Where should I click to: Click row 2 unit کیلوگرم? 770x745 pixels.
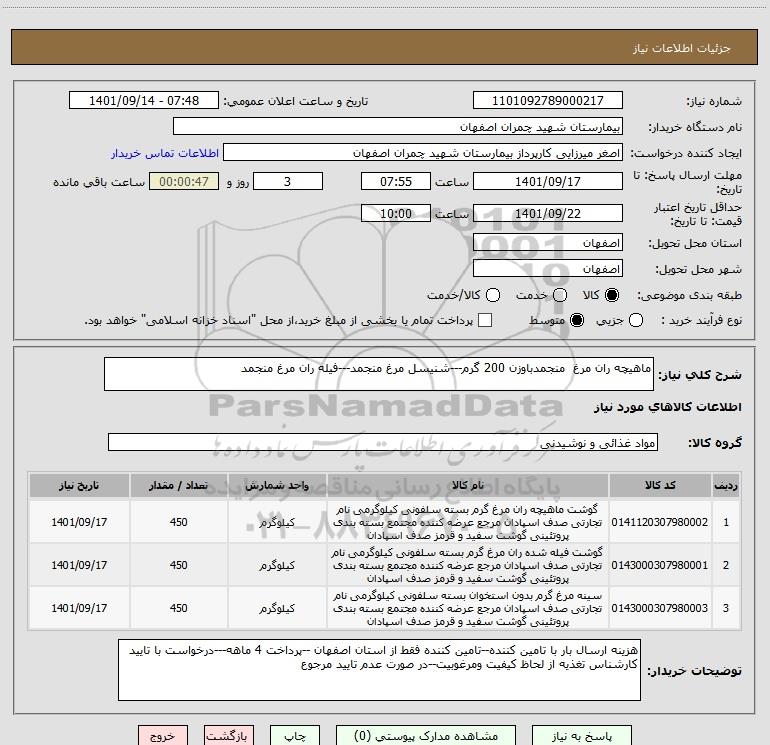[x=277, y=566]
